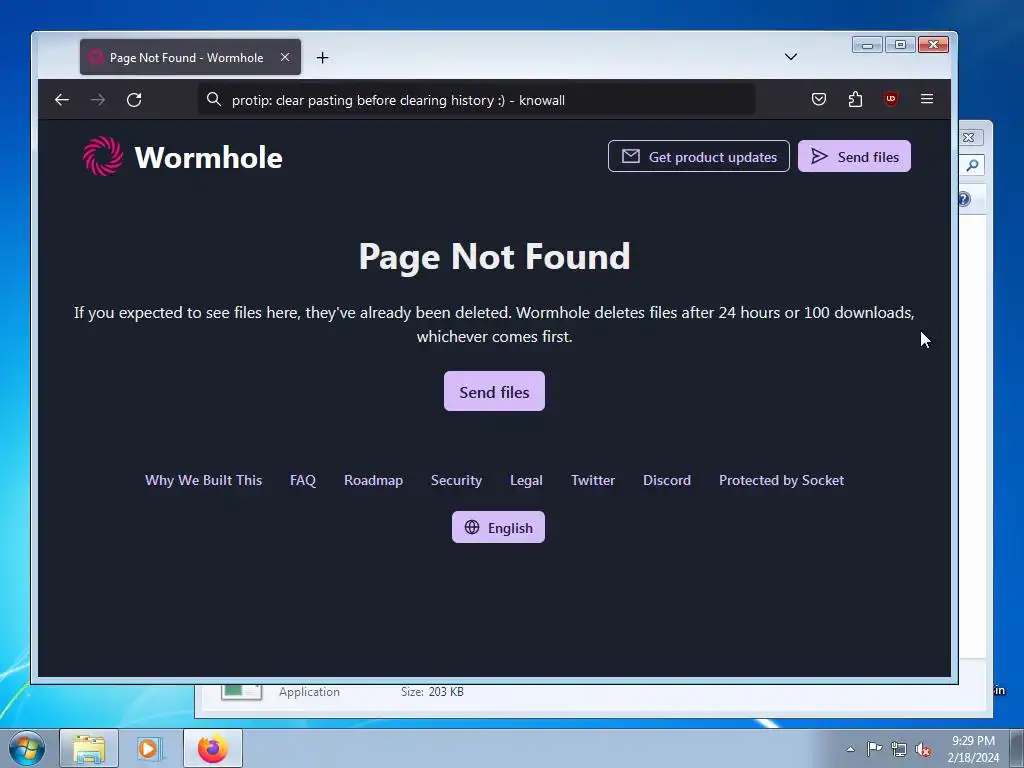Click the search icon in background window
This screenshot has height=768, width=1024.
click(x=972, y=165)
